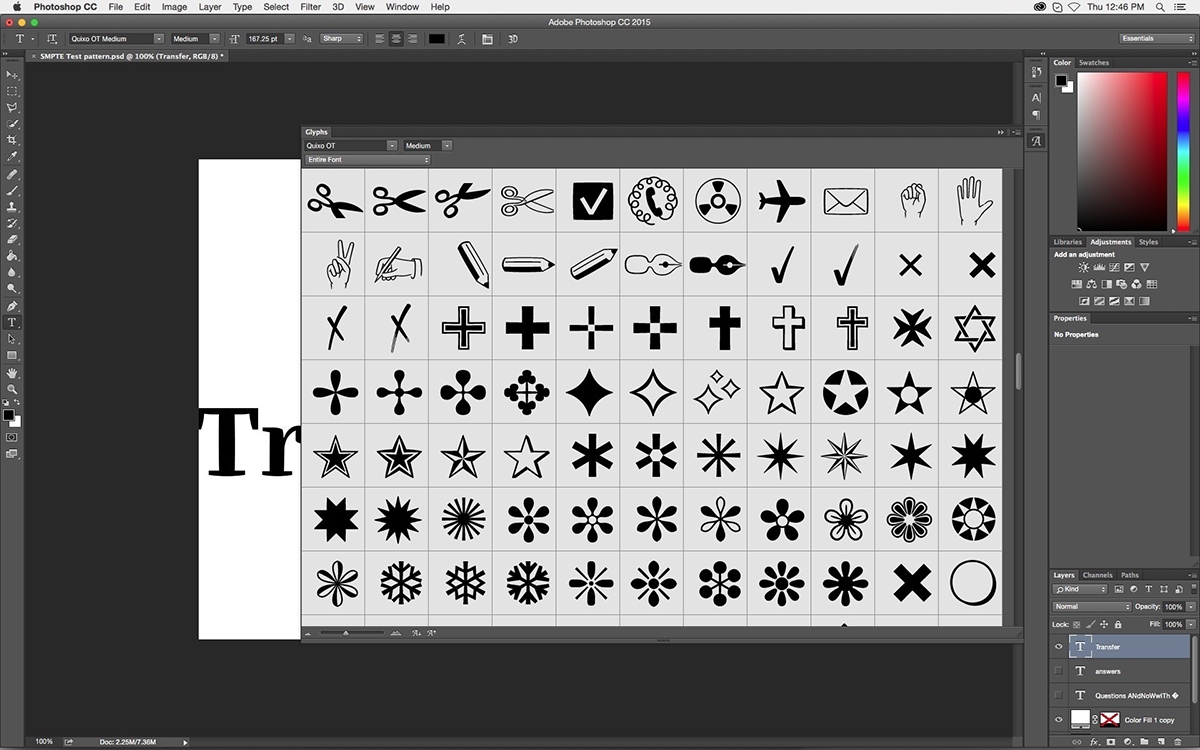
Task: Toggle lock transparent pixels
Action: (1077, 624)
